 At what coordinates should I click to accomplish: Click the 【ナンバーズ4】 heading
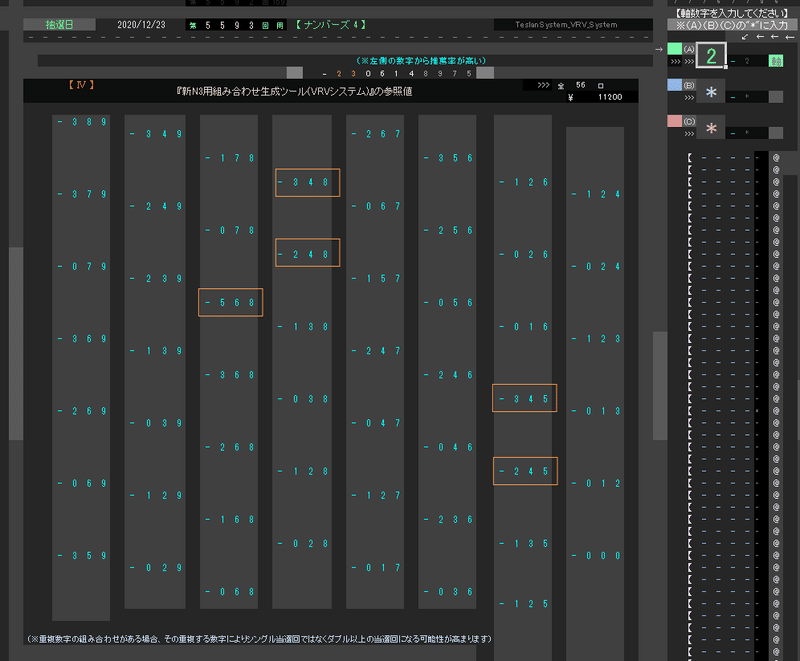pos(331,24)
